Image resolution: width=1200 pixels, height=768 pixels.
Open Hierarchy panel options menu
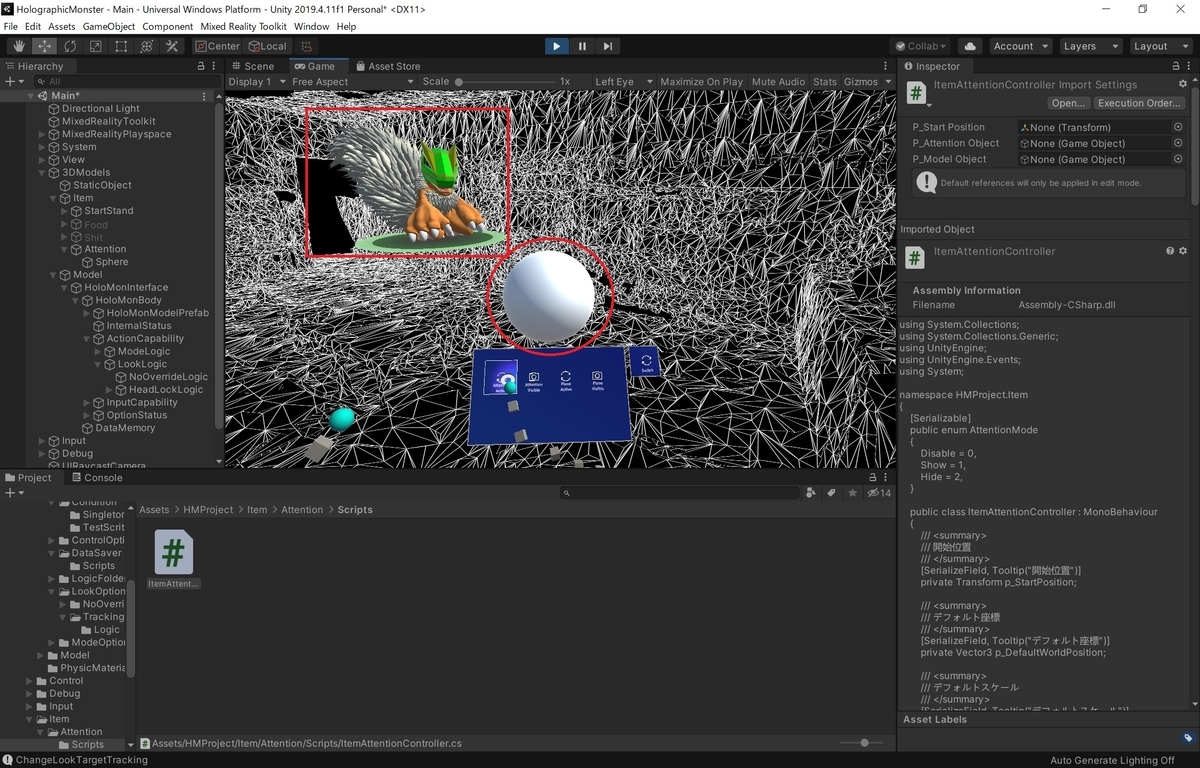point(215,66)
